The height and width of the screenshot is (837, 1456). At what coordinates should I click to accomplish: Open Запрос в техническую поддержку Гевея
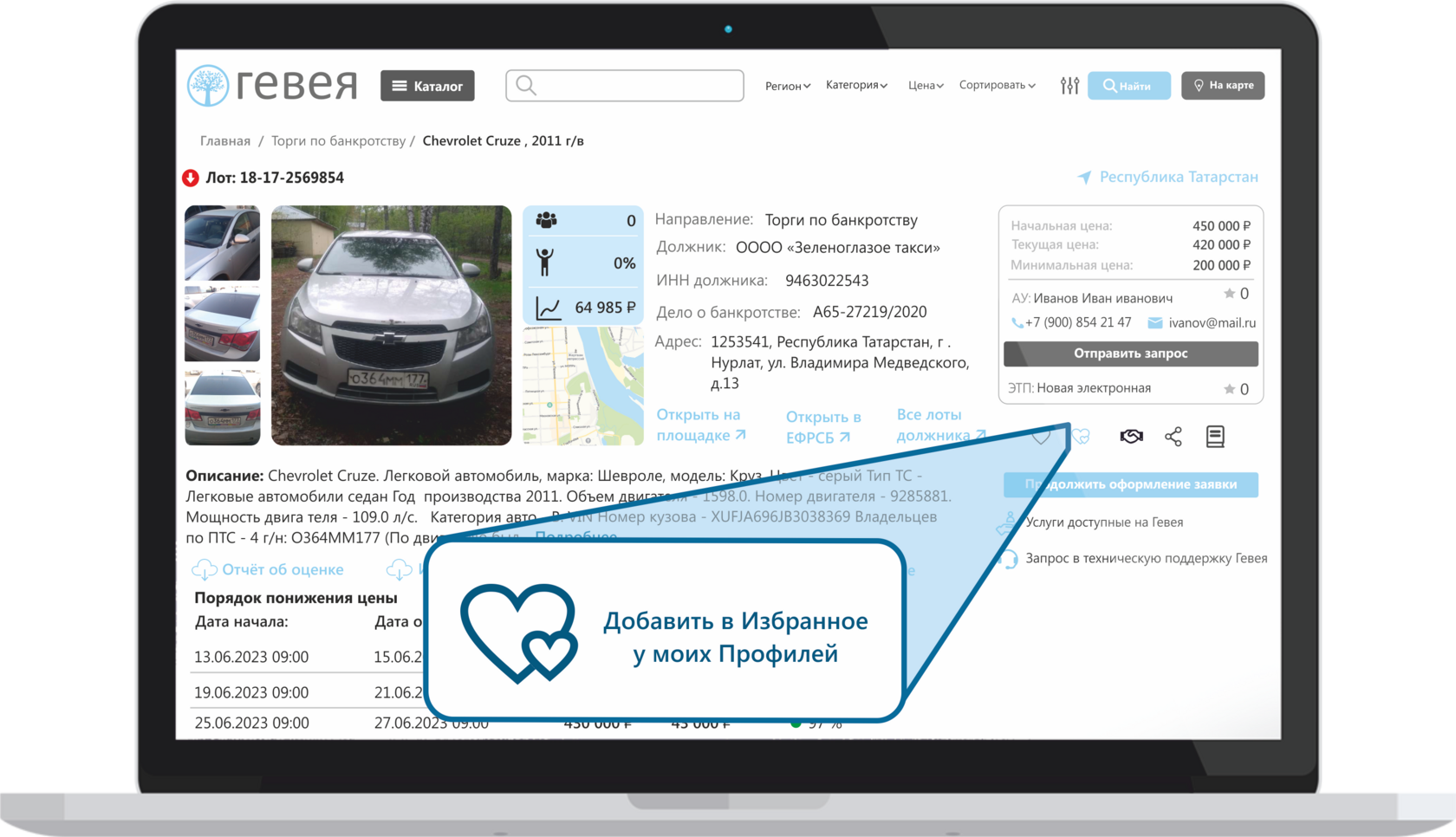(x=1146, y=558)
